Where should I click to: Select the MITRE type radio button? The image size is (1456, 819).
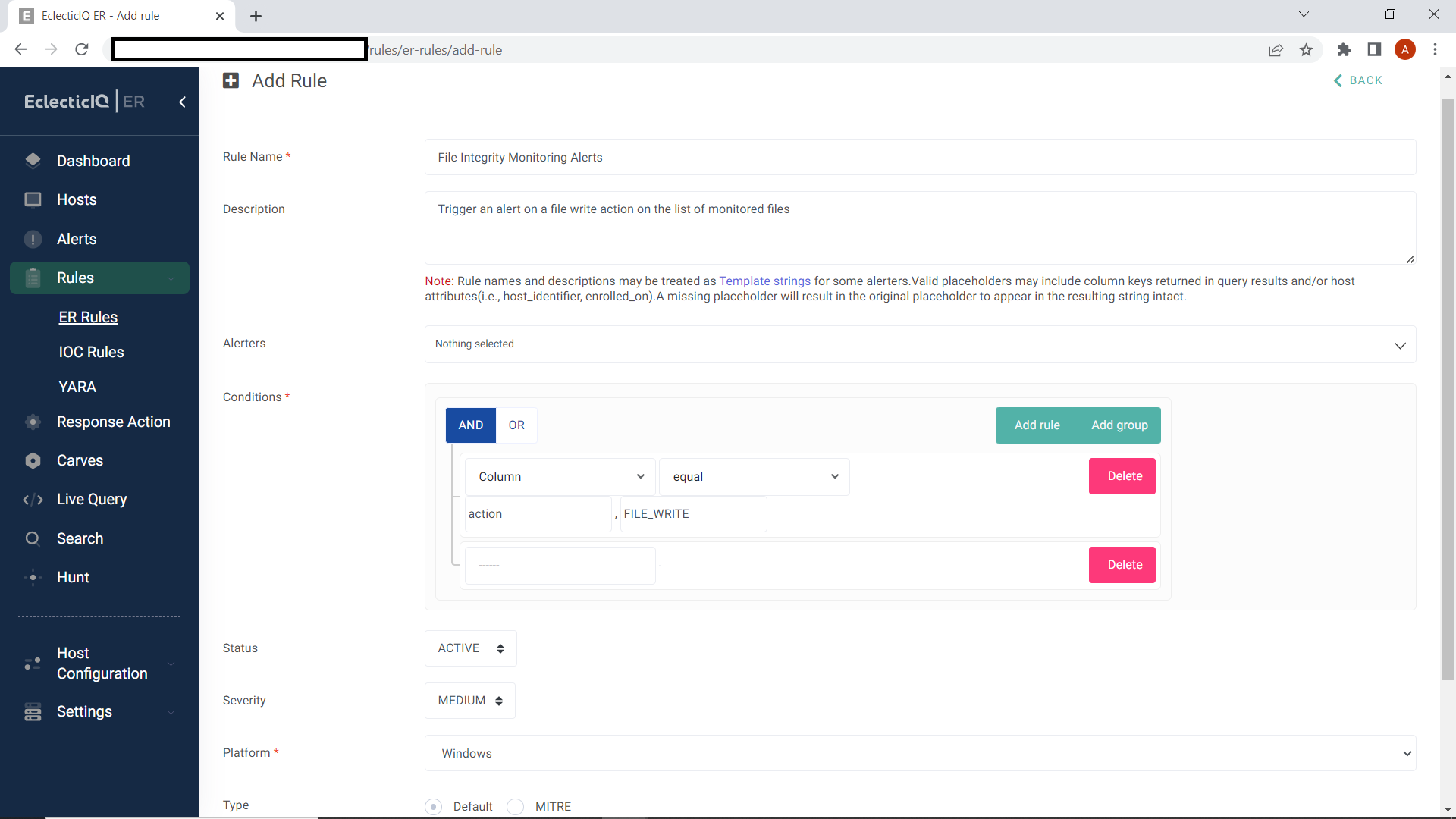[516, 806]
